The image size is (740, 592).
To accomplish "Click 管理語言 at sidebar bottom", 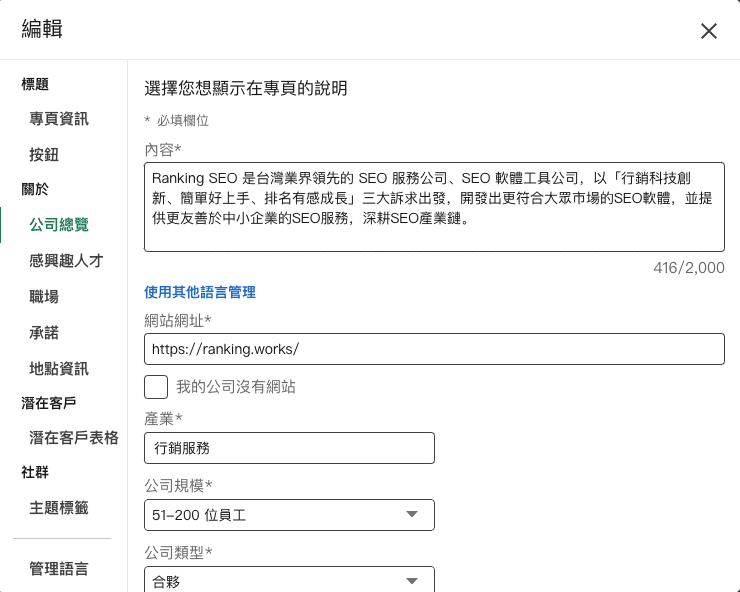I will 59,569.
